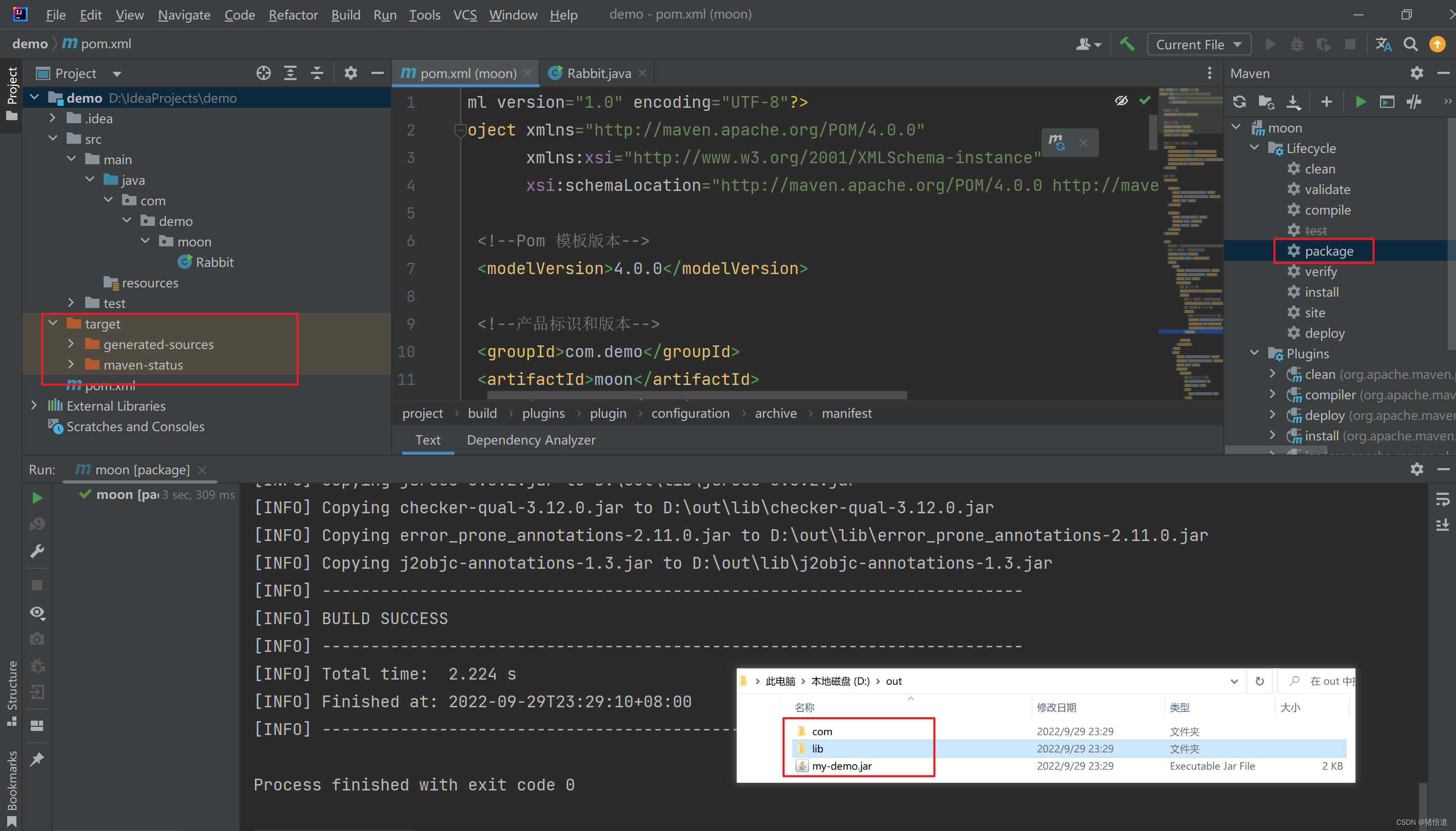Open Search Everywhere magnifier icon
The height and width of the screenshot is (831, 1456).
(1411, 45)
